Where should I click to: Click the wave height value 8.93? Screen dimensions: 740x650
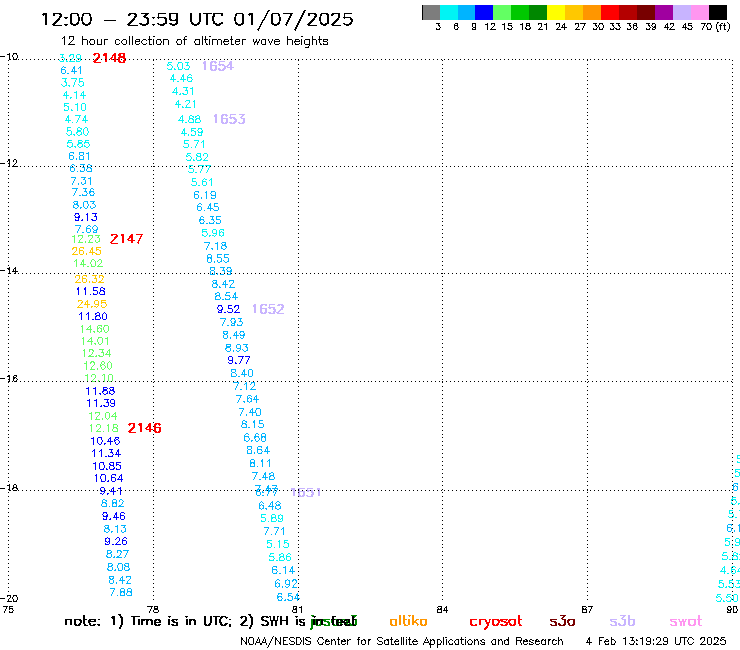236,348
